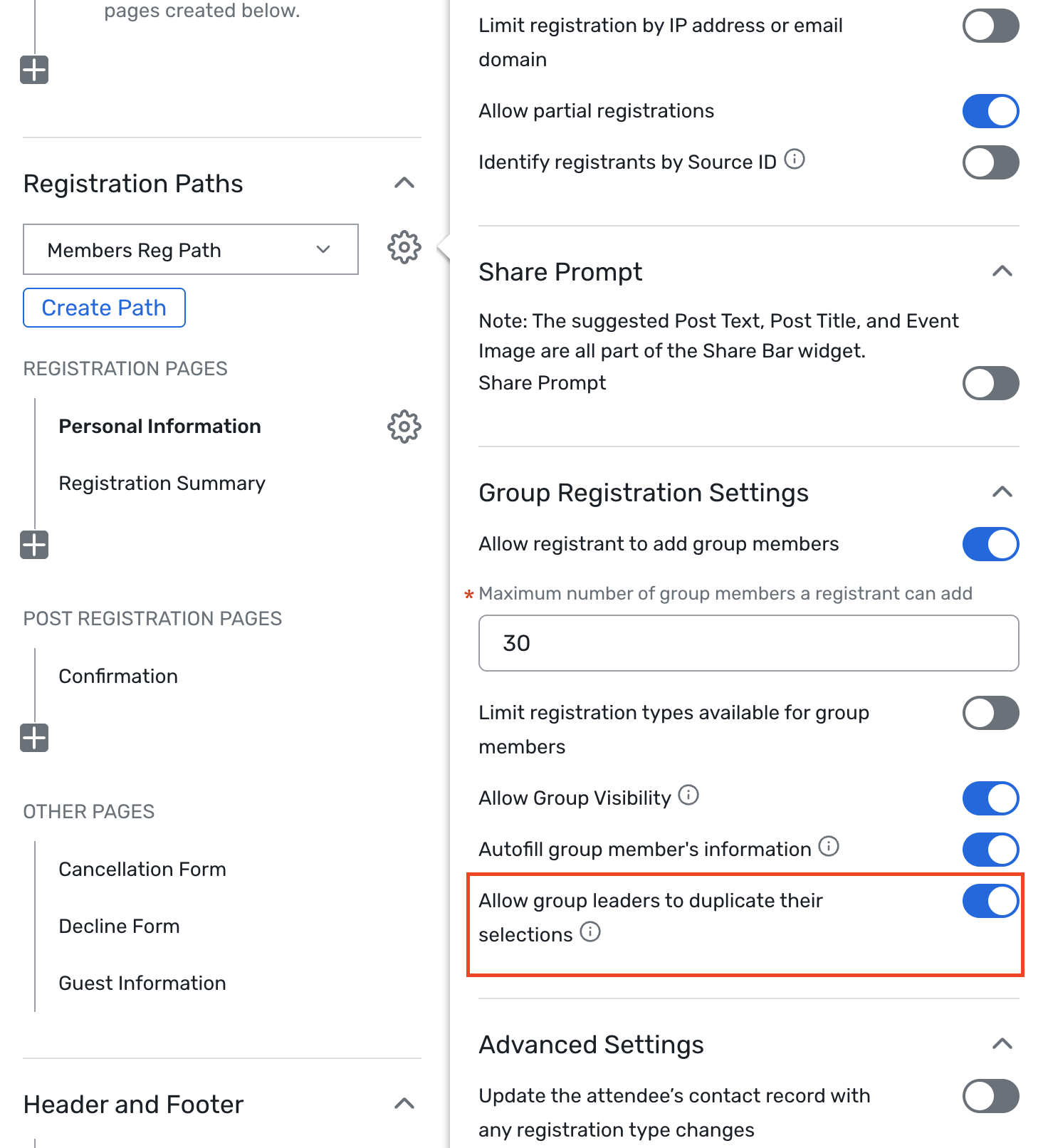Show info for Autofill group member's information
The height and width of the screenshot is (1148, 1048).
(829, 846)
